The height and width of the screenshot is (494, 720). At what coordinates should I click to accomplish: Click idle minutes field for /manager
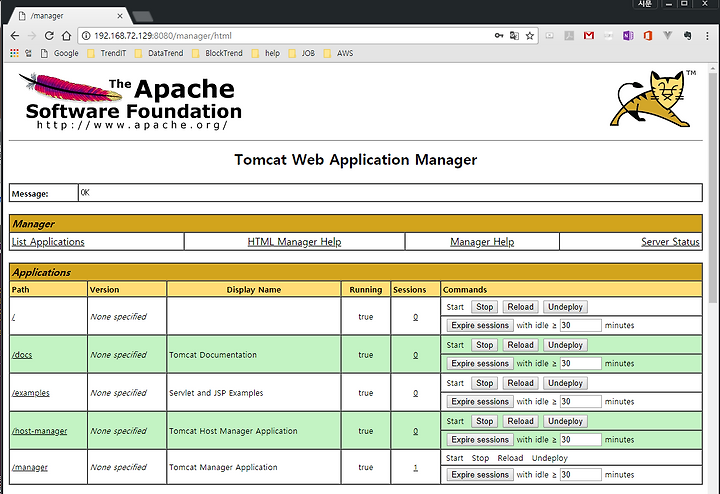coord(580,475)
